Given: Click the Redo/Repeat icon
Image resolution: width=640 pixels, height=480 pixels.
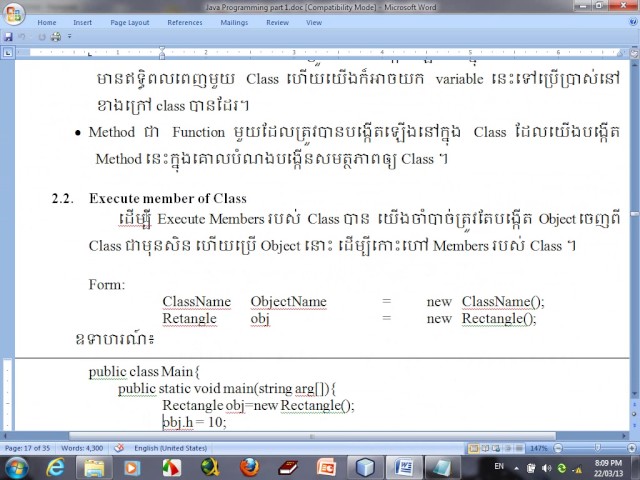Looking at the screenshot, I should (41, 37).
